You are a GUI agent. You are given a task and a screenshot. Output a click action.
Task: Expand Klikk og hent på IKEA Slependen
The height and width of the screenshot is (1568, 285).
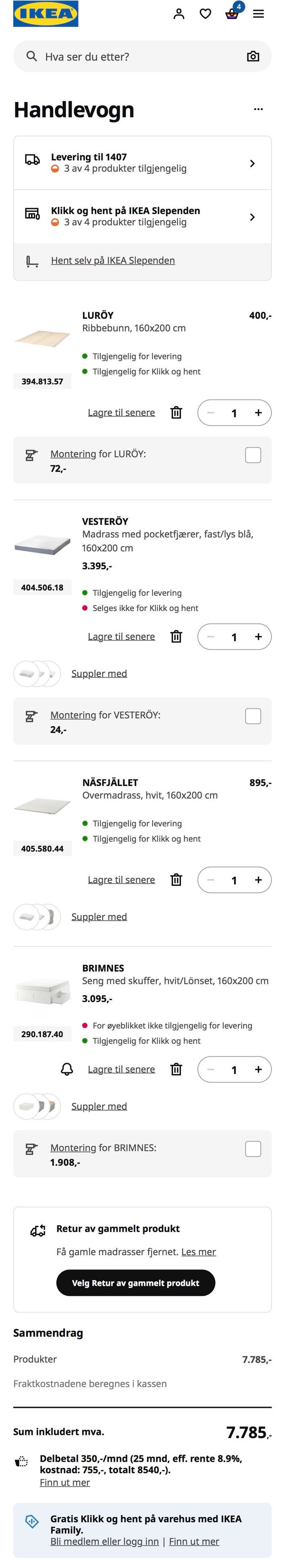coord(252,217)
